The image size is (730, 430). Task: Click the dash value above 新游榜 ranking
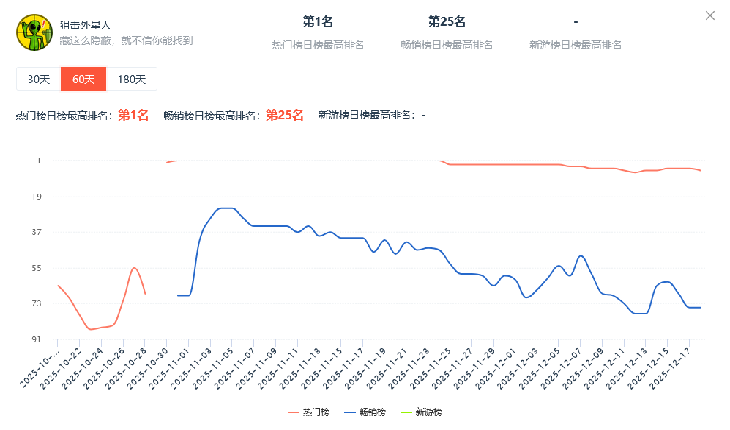click(x=575, y=21)
